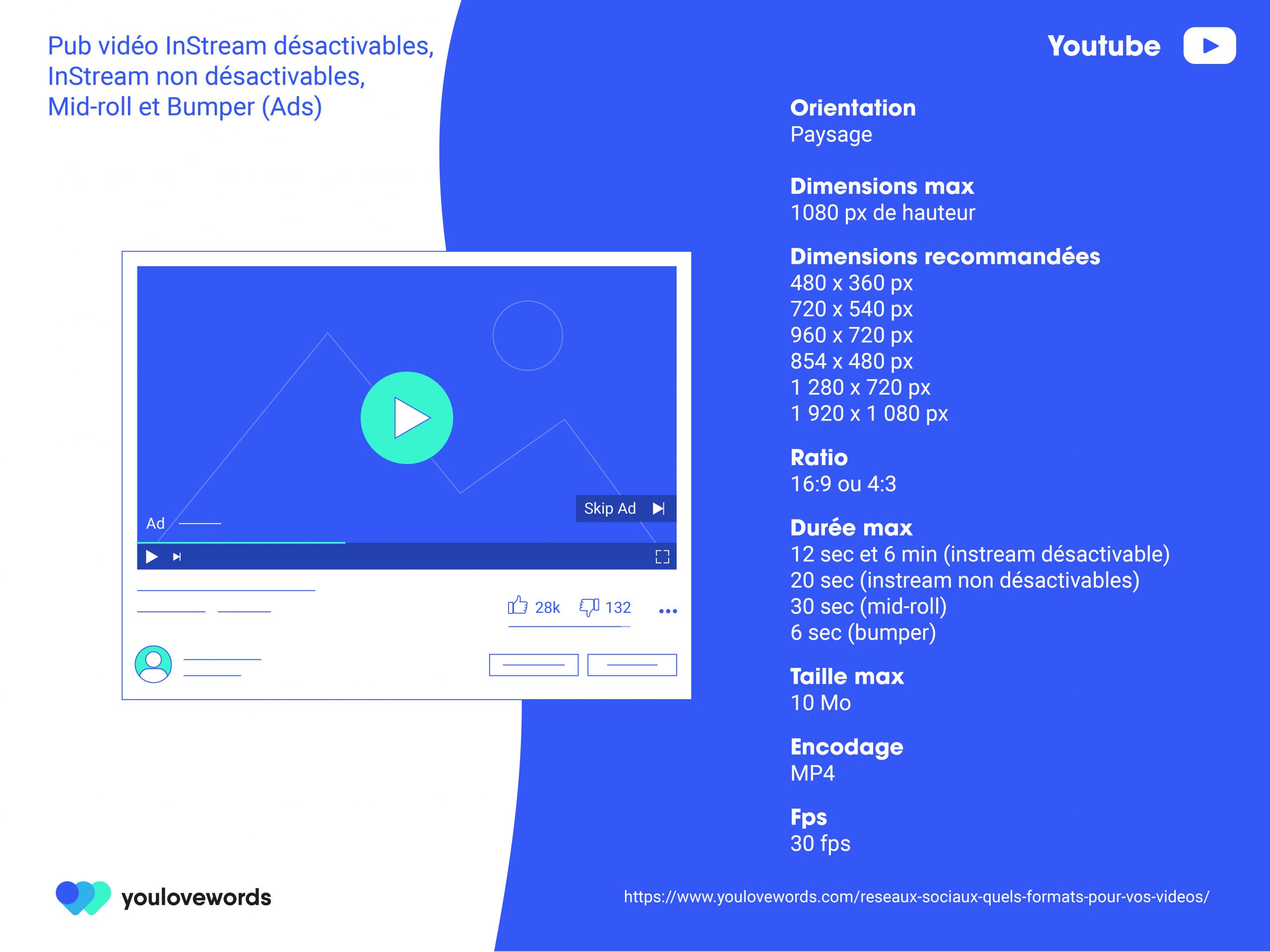Image resolution: width=1270 pixels, height=952 pixels.
Task: Click the 6 sec (bumper) line
Action: point(863,633)
